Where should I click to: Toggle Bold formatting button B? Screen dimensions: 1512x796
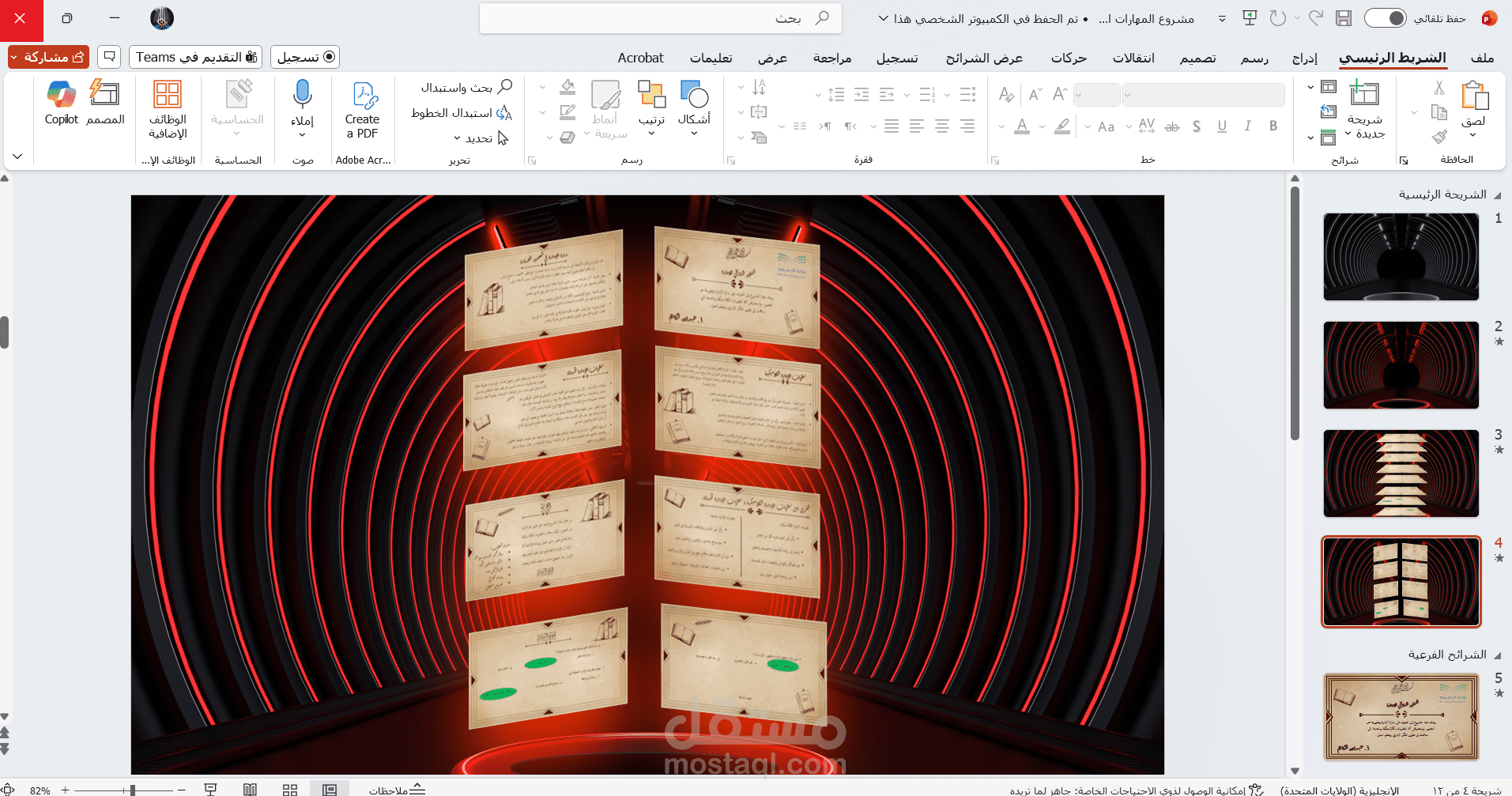[x=1273, y=126]
